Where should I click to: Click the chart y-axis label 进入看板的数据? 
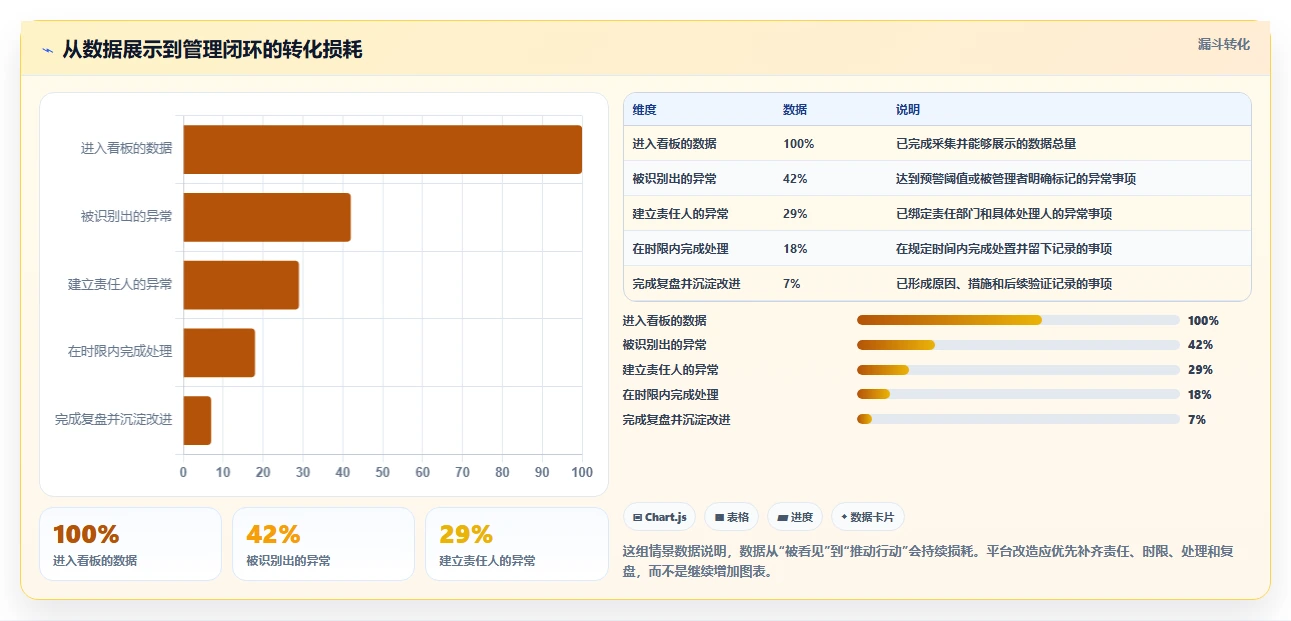point(126,149)
